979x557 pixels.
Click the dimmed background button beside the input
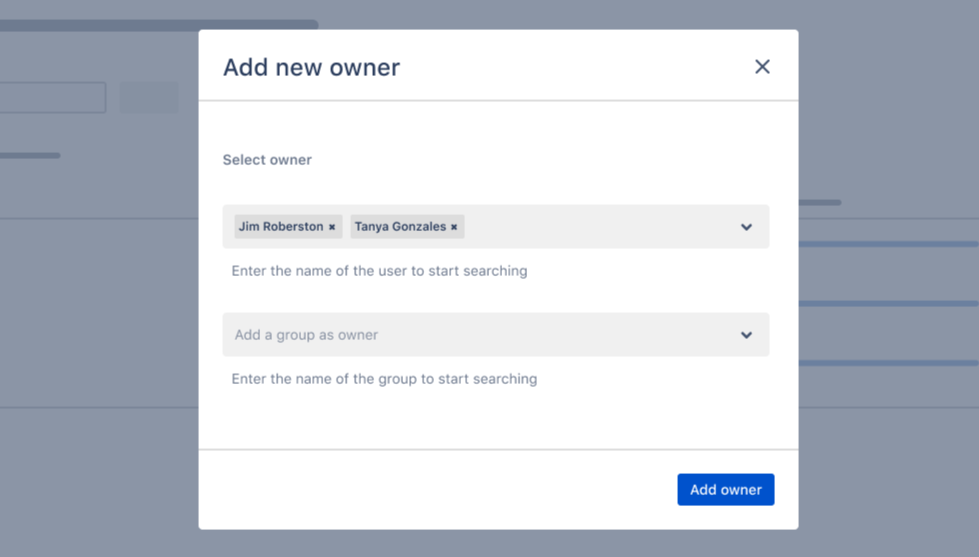tap(149, 98)
